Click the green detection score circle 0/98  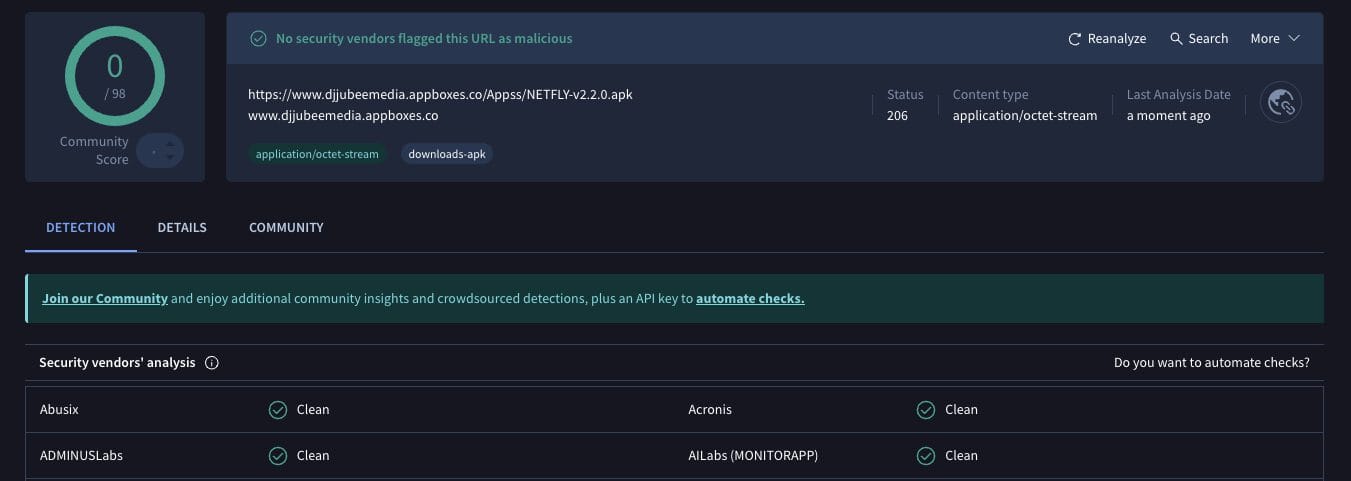click(115, 76)
